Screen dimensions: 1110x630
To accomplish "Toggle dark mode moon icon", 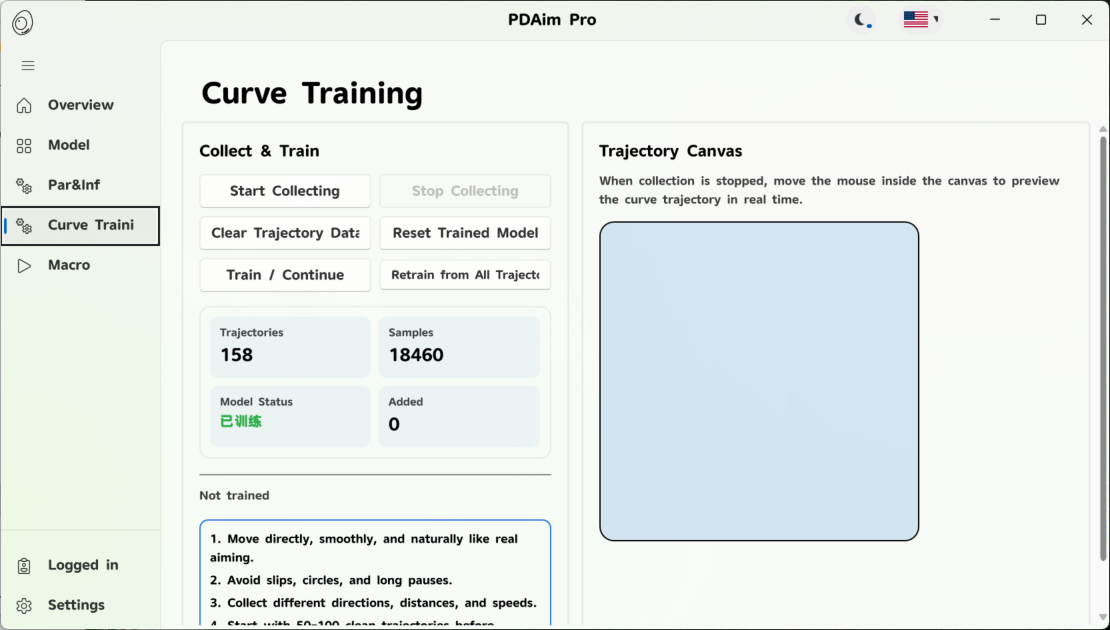I will coord(862,20).
